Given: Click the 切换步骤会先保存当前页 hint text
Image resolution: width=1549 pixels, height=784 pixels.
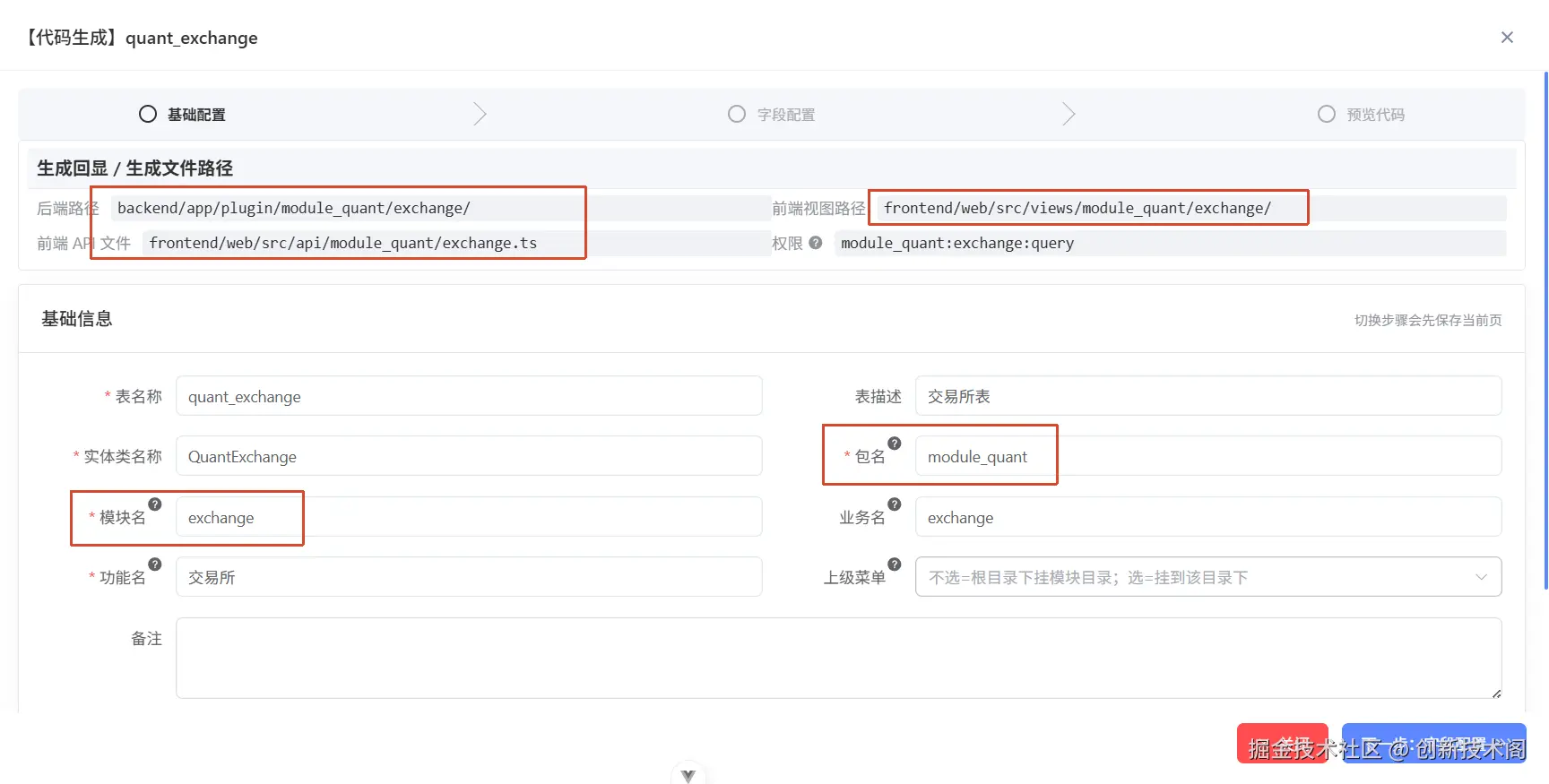Looking at the screenshot, I should pyautogui.click(x=1428, y=320).
